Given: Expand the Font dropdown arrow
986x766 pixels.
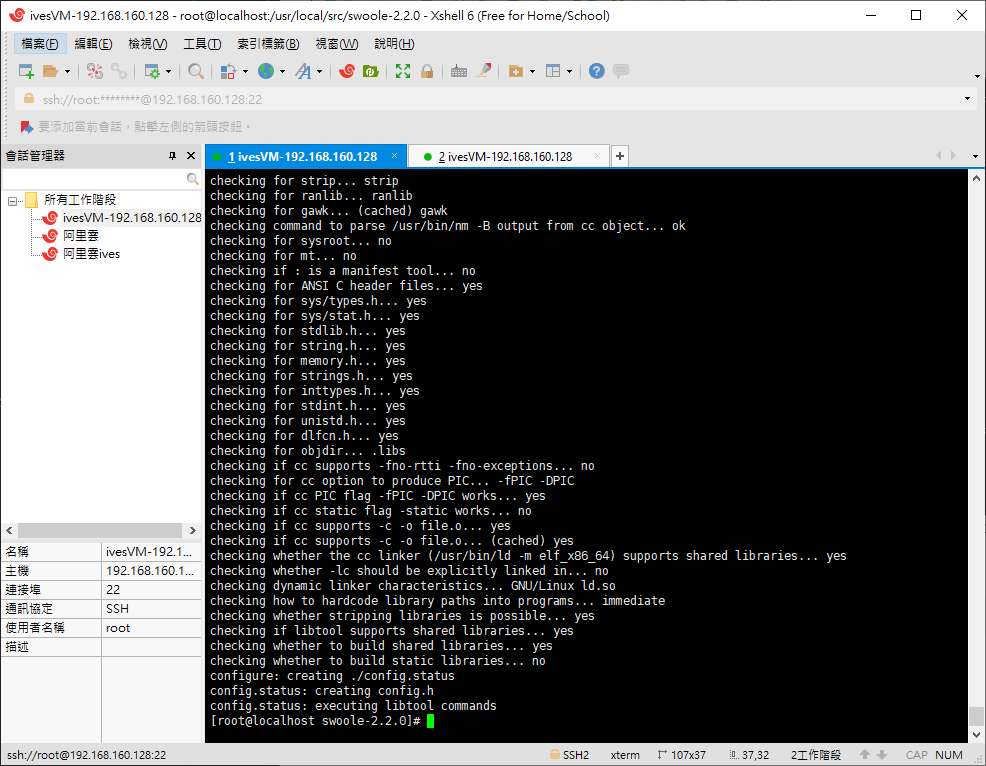Looking at the screenshot, I should (319, 72).
